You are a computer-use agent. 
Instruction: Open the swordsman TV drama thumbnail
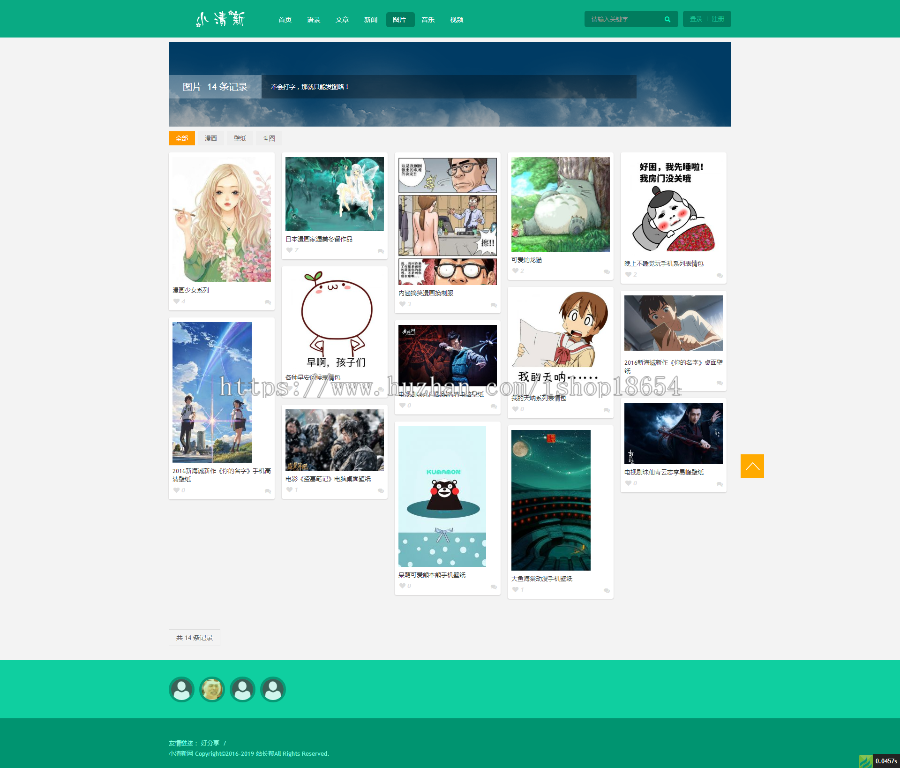[x=673, y=433]
